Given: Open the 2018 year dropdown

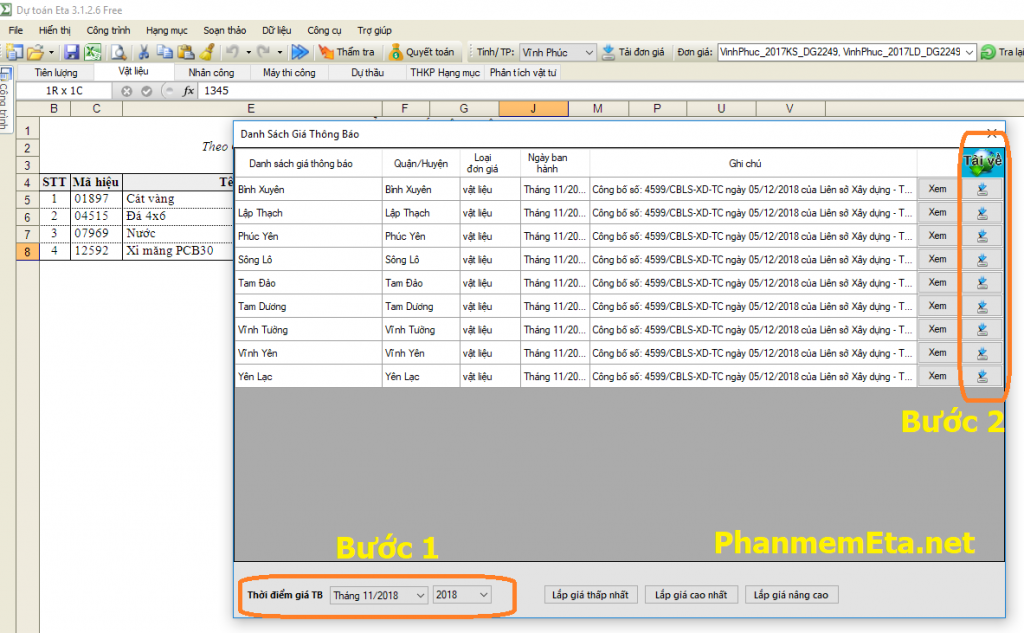Looking at the screenshot, I should (484, 595).
